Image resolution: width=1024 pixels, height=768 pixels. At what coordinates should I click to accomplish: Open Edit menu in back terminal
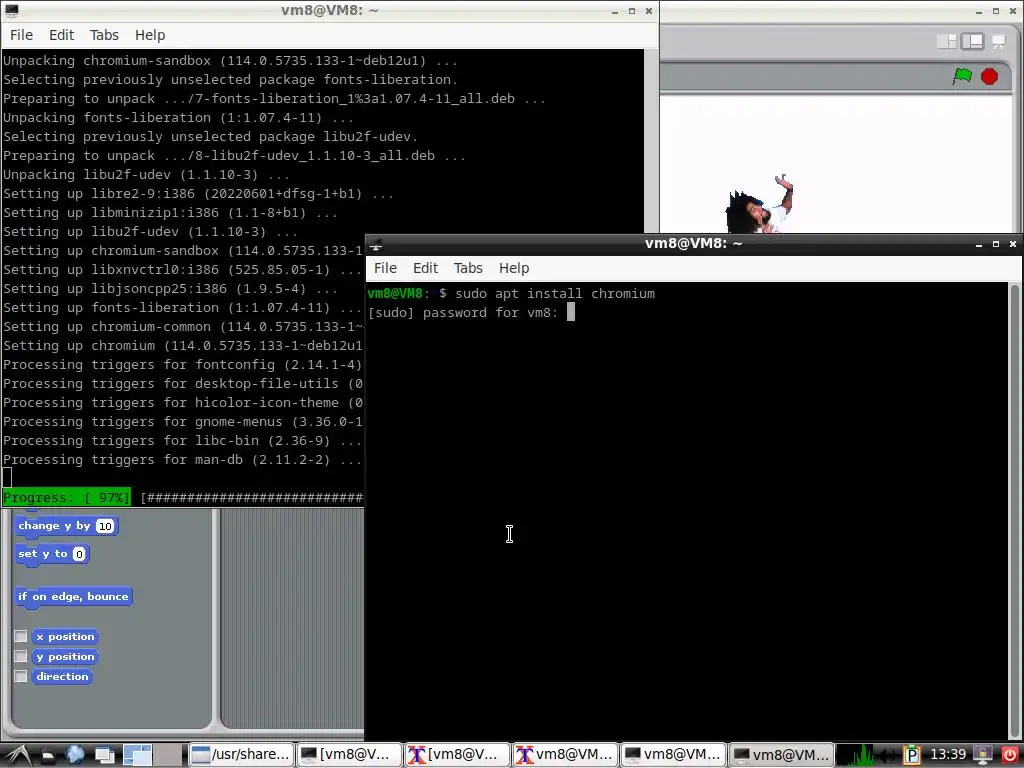[61, 35]
